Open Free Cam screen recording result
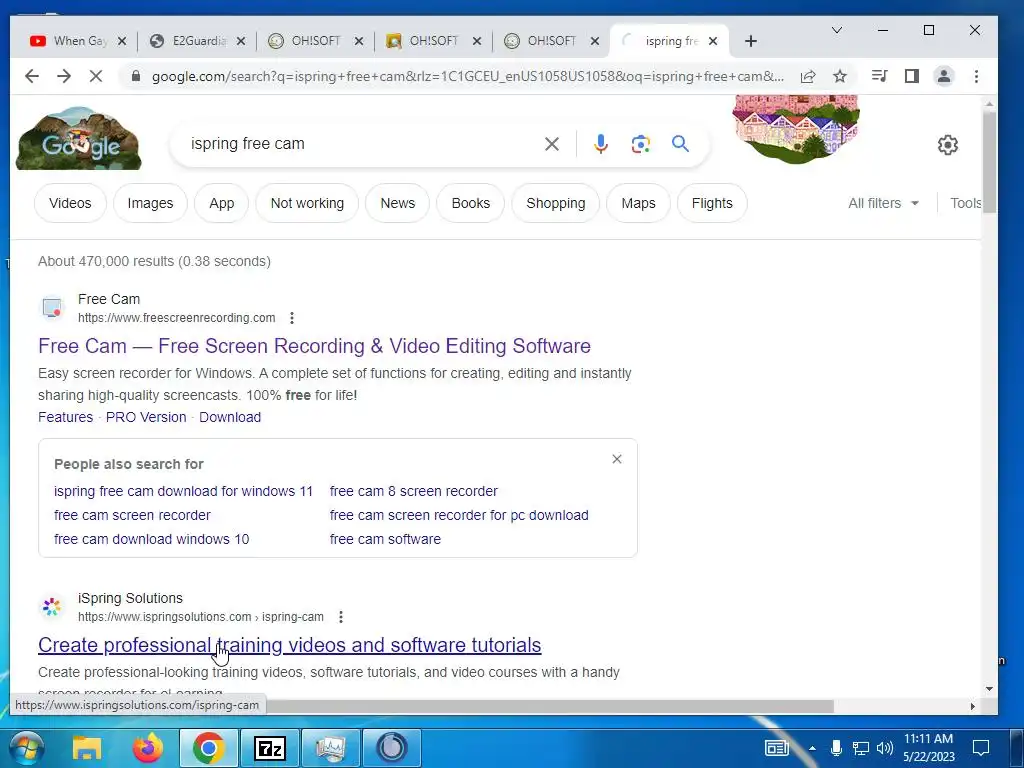 tap(314, 345)
